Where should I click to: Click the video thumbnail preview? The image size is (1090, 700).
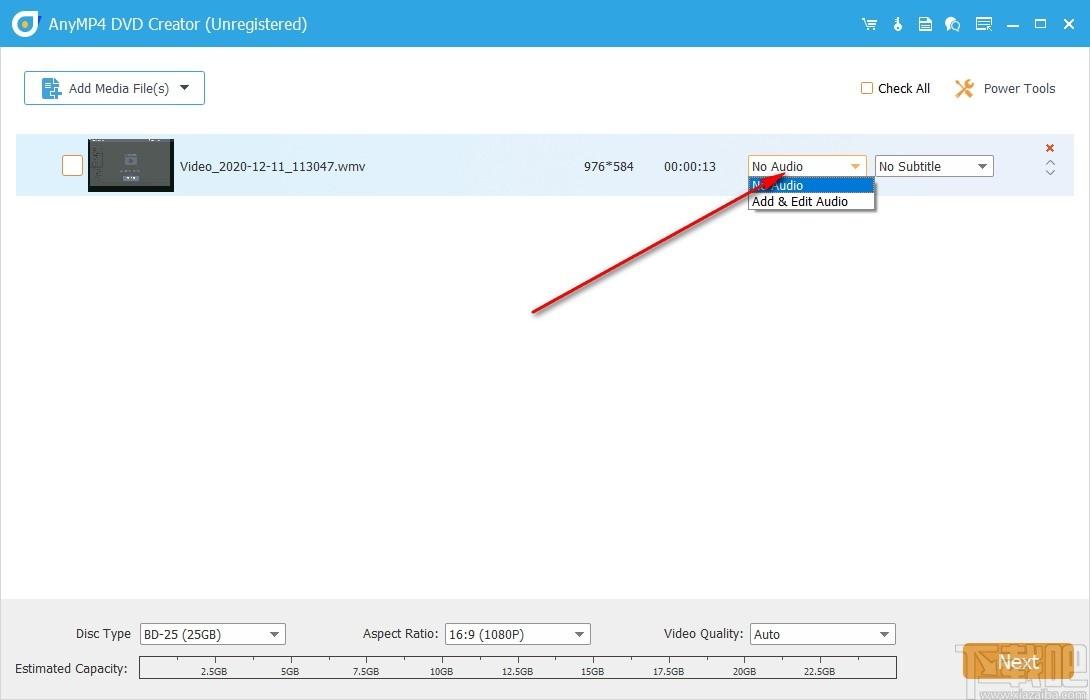click(131, 165)
